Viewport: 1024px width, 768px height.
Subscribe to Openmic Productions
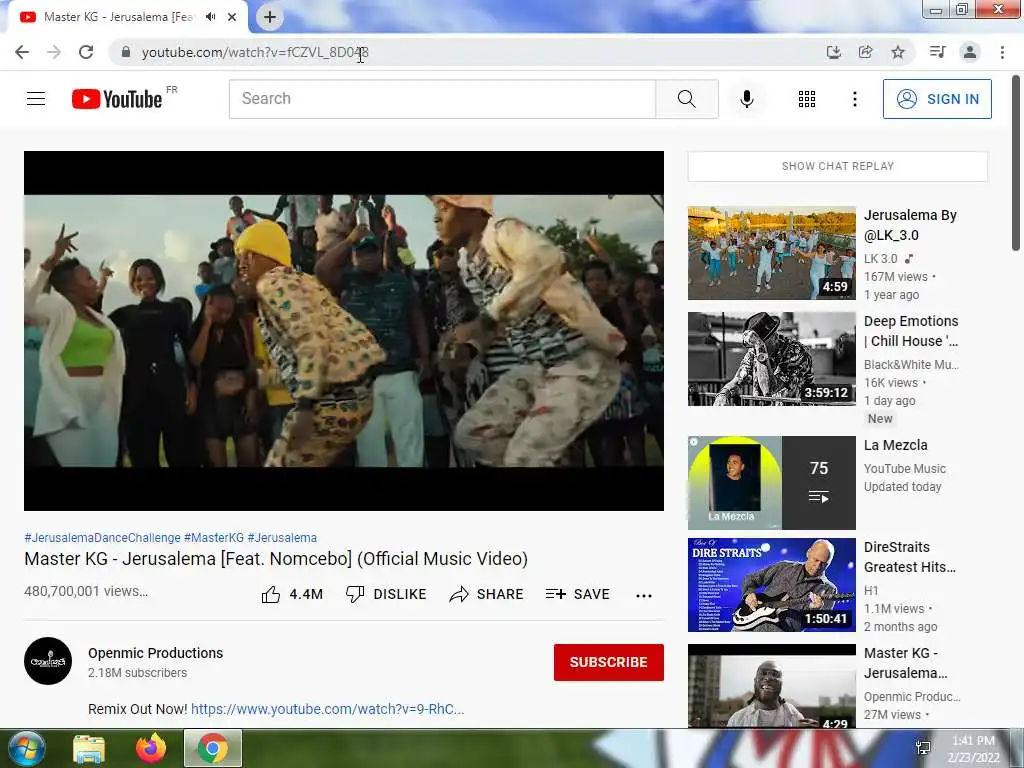click(x=609, y=662)
